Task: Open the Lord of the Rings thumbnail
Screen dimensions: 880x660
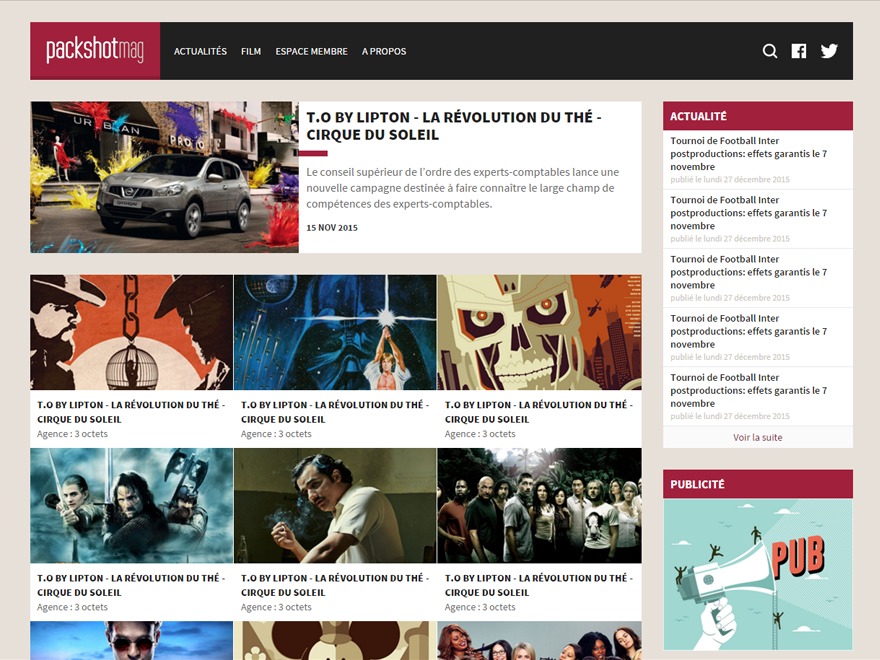Action: 131,505
